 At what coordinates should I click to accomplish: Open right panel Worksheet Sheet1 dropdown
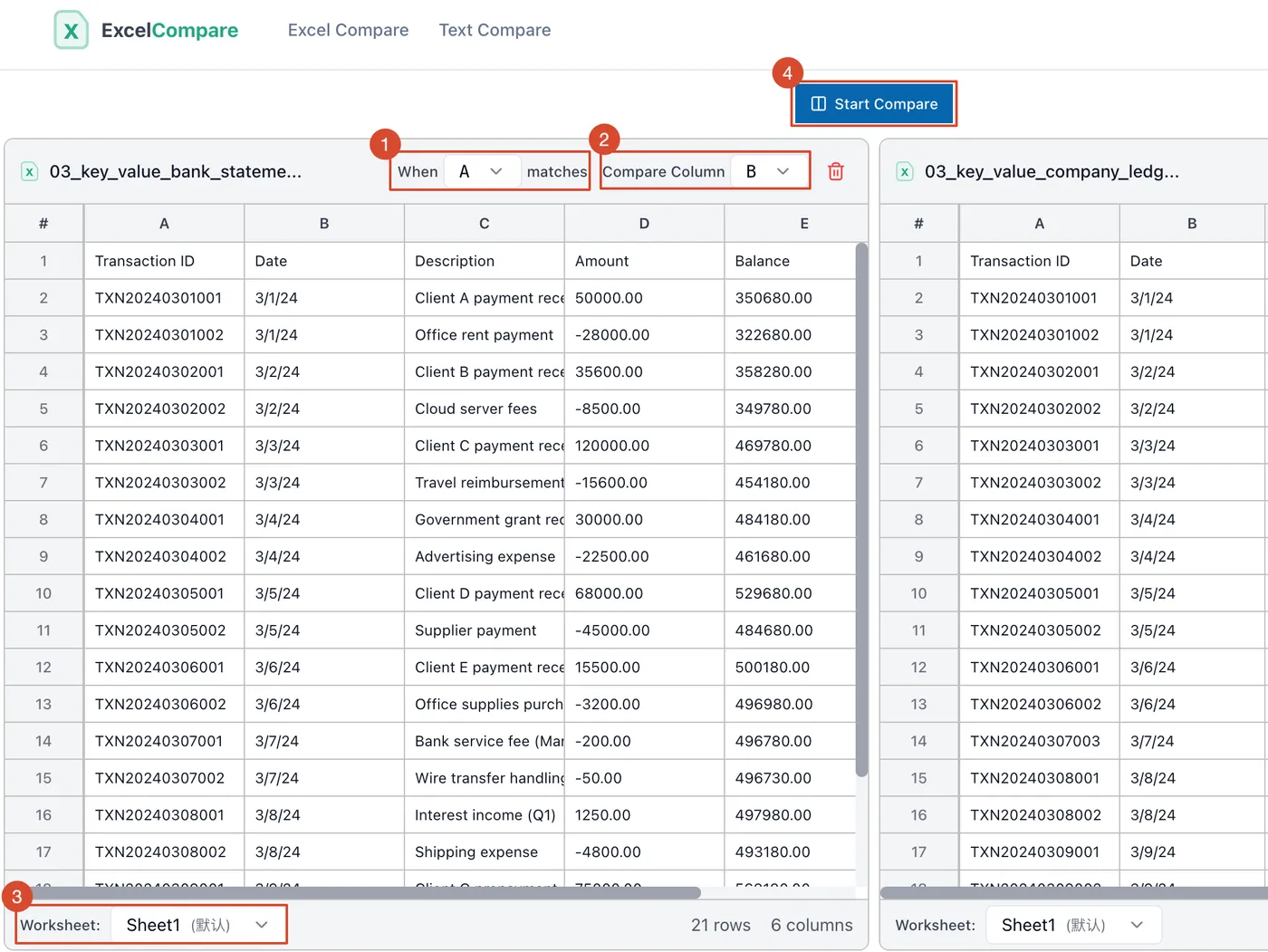pos(1073,925)
